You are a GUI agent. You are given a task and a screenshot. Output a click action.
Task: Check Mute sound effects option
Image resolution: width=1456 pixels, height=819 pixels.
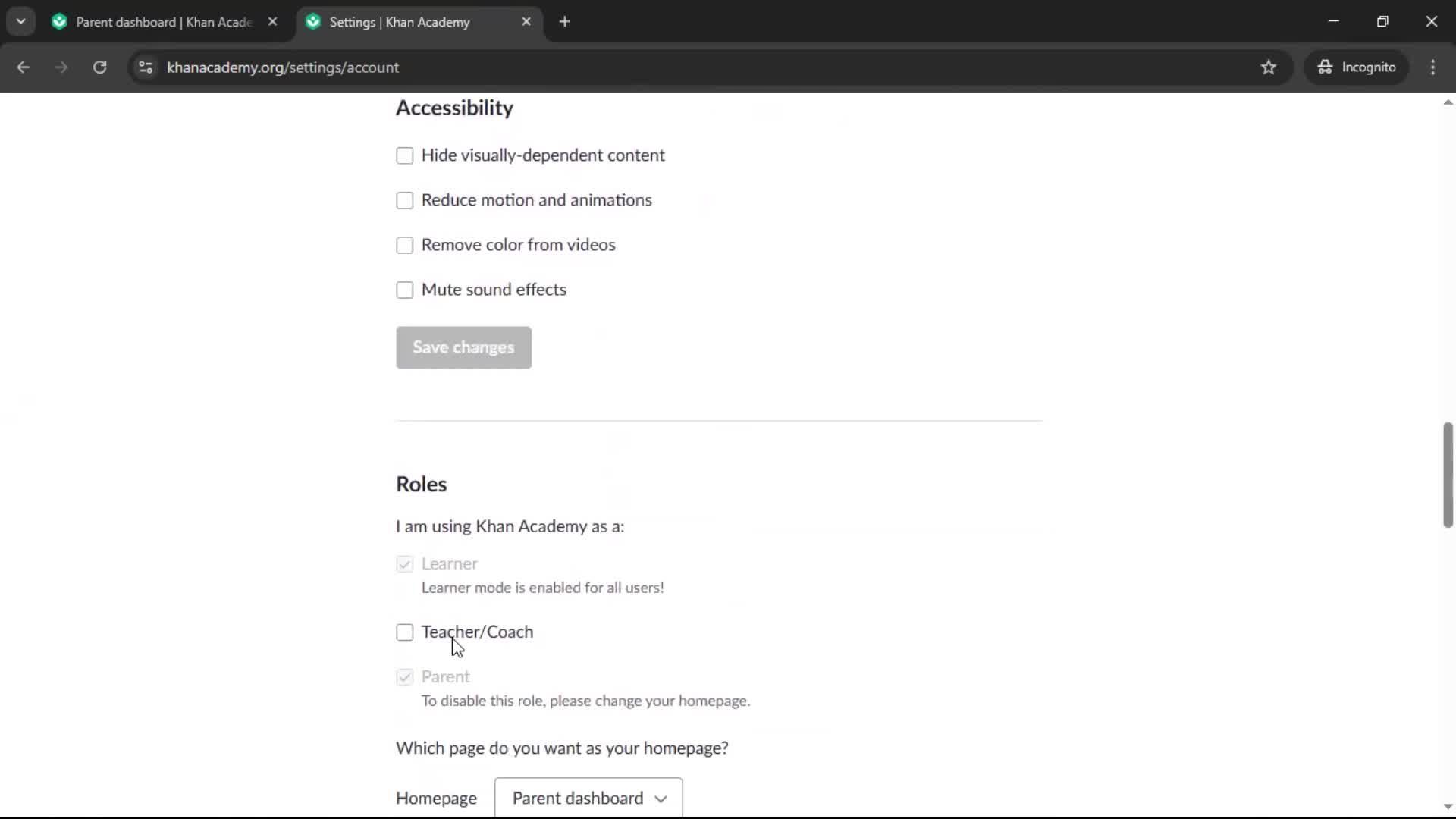(405, 290)
